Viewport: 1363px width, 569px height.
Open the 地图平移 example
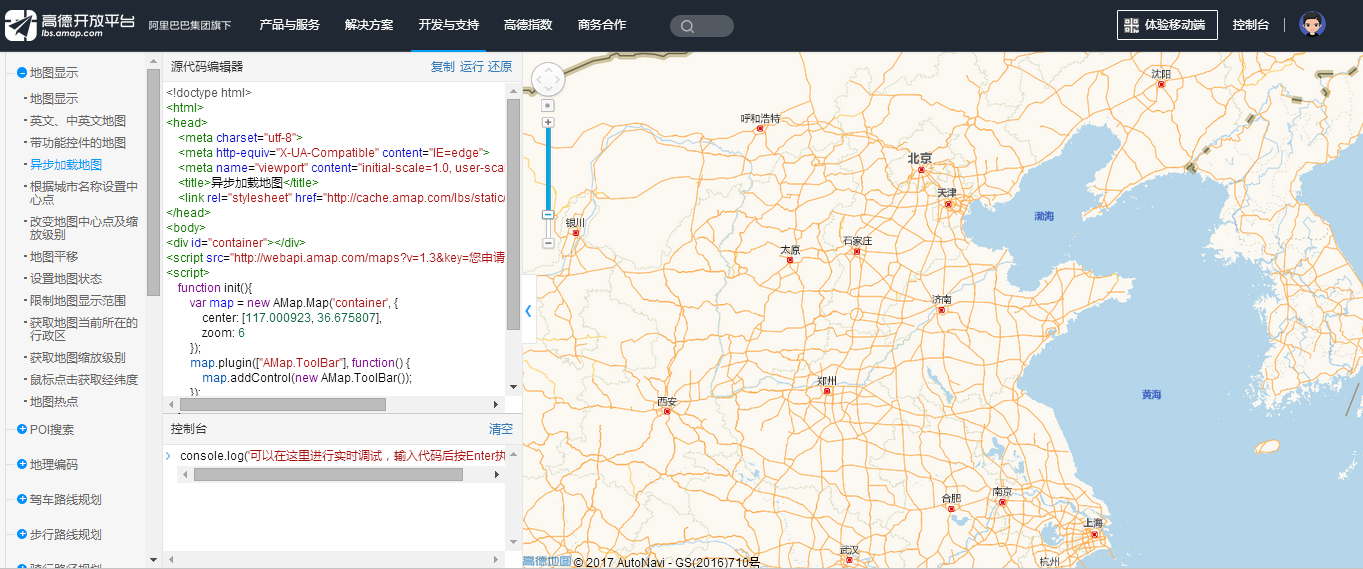(x=54, y=257)
